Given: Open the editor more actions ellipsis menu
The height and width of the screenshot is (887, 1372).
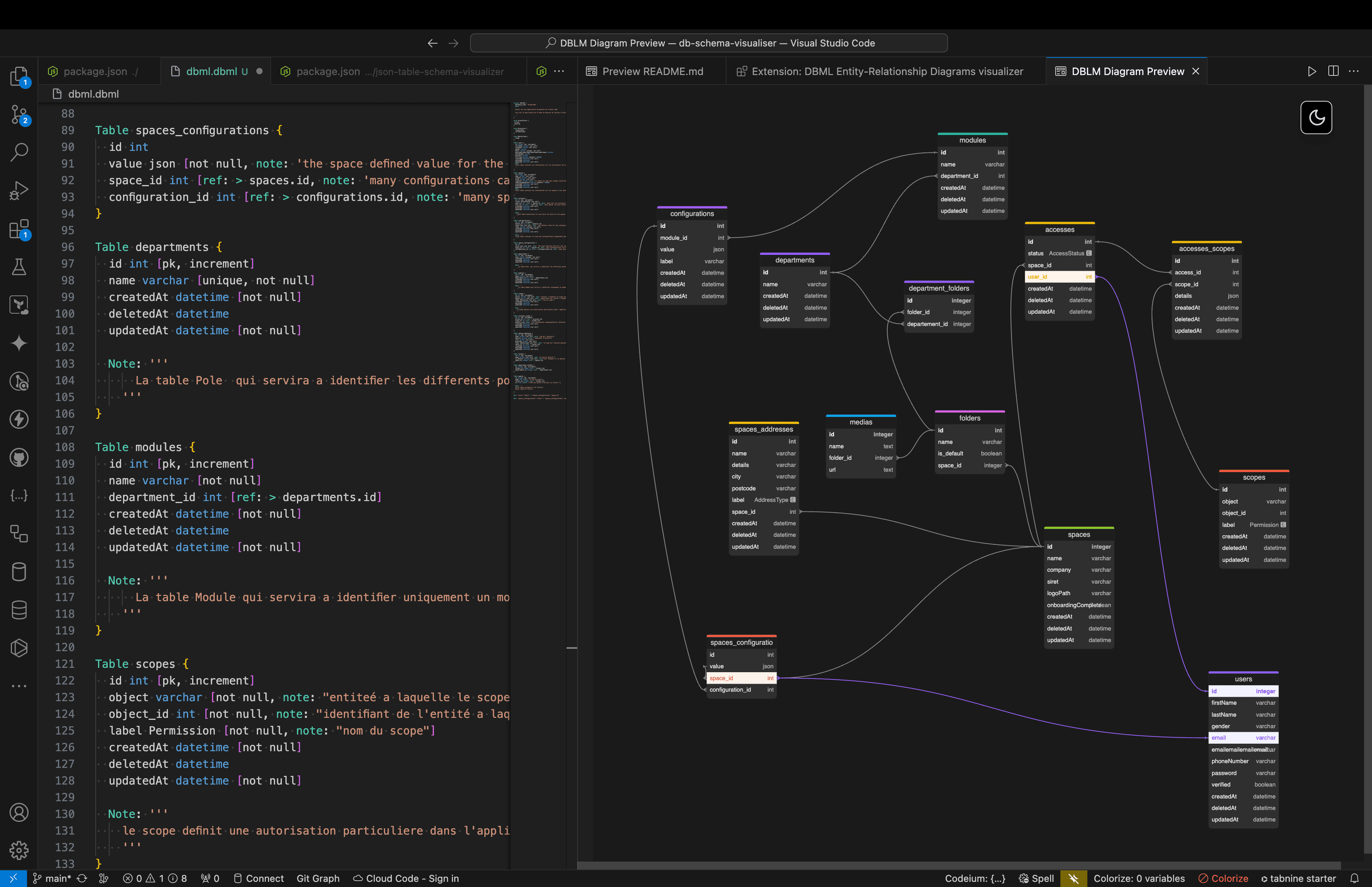Looking at the screenshot, I should pos(1353,71).
